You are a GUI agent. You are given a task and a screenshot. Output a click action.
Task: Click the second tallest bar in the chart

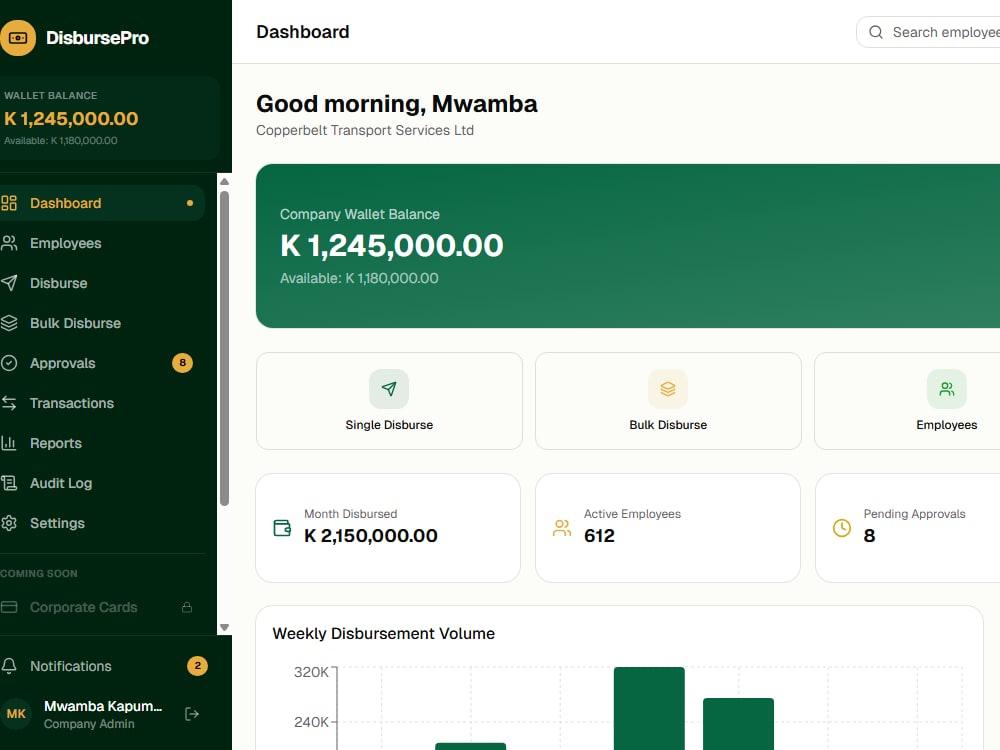[739, 724]
